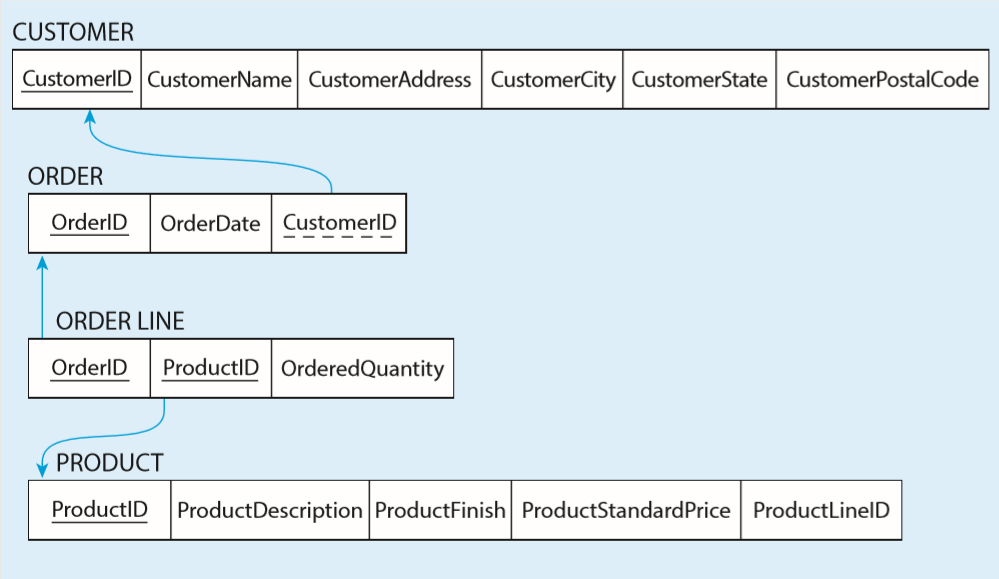Click the PRODUCT table title

click(x=110, y=463)
